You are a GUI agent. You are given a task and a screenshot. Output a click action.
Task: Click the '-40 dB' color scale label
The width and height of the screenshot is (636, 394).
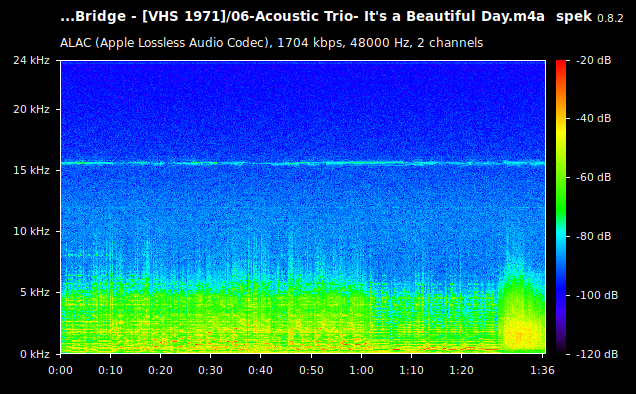coord(593,118)
